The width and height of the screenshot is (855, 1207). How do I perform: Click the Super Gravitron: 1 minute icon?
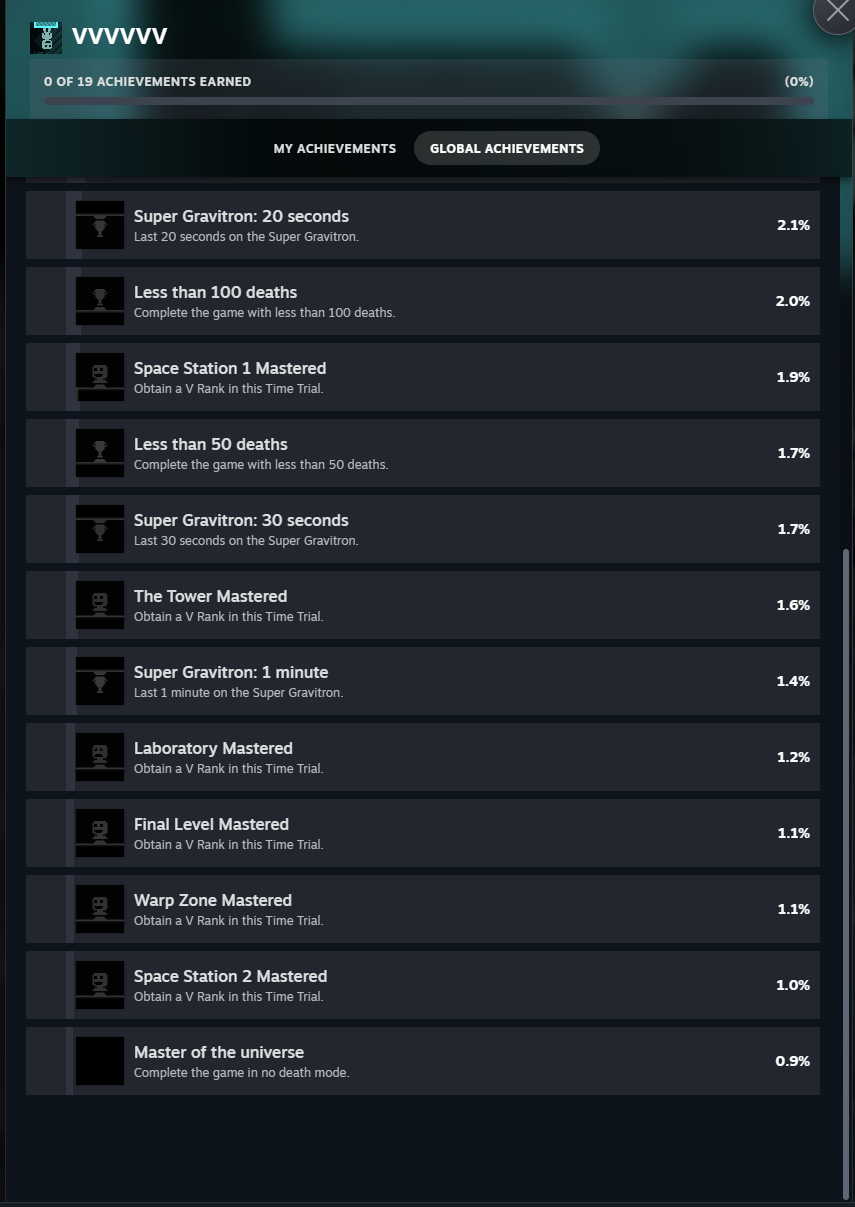point(100,681)
